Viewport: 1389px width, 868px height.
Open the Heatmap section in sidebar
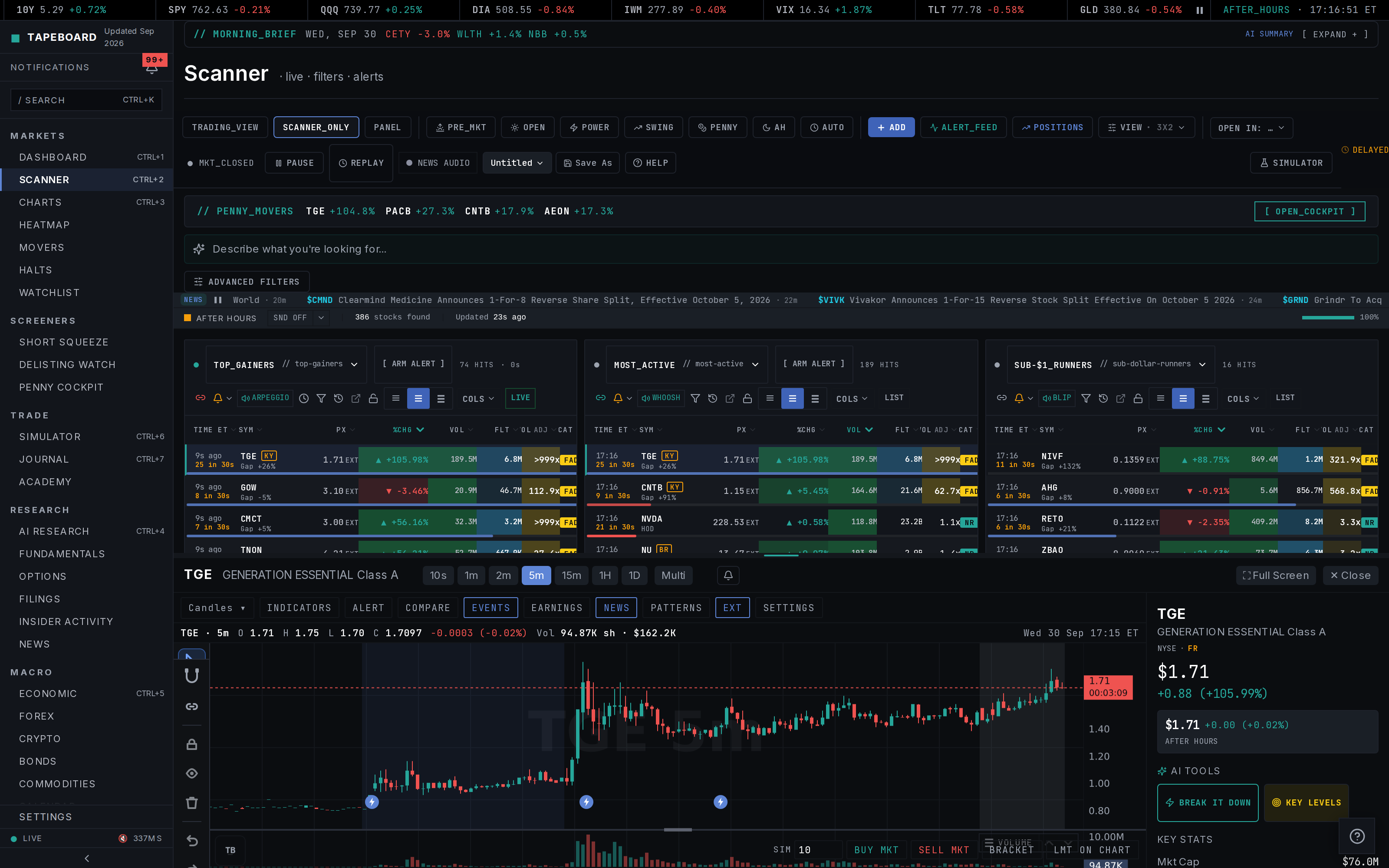point(87,225)
